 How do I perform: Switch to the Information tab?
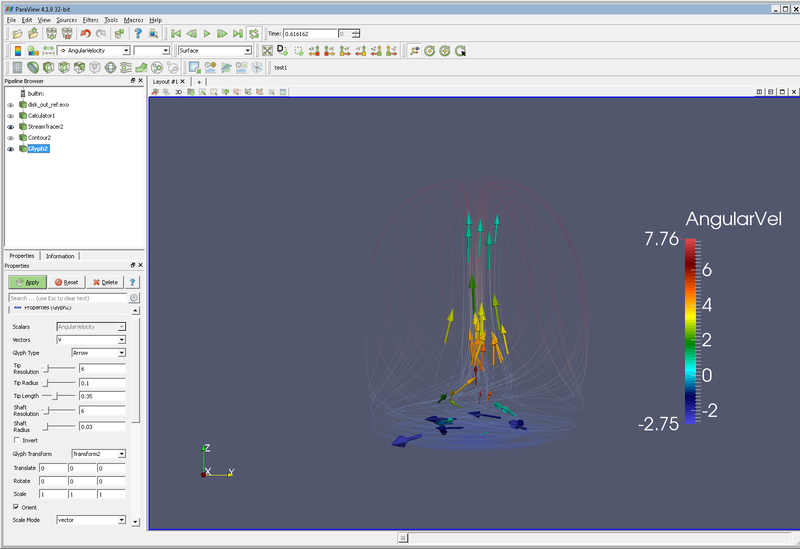coord(60,256)
